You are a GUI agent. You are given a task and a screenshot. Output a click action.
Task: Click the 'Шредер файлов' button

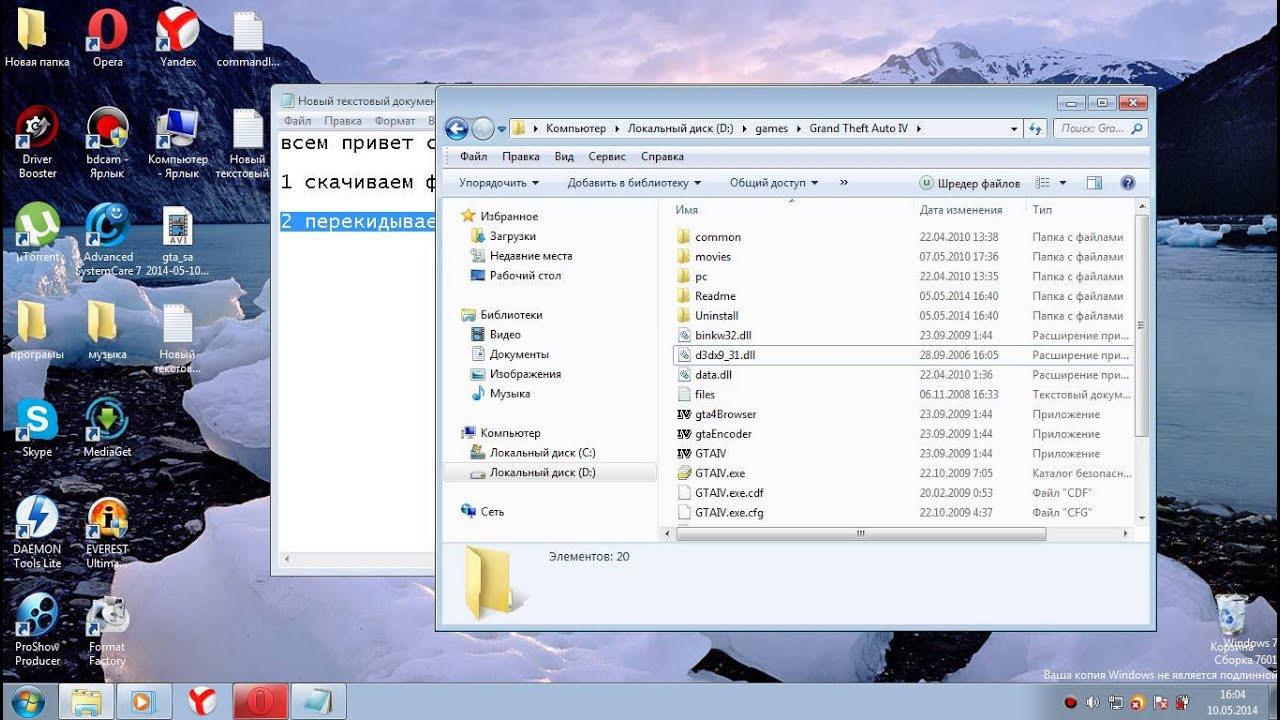pos(970,183)
